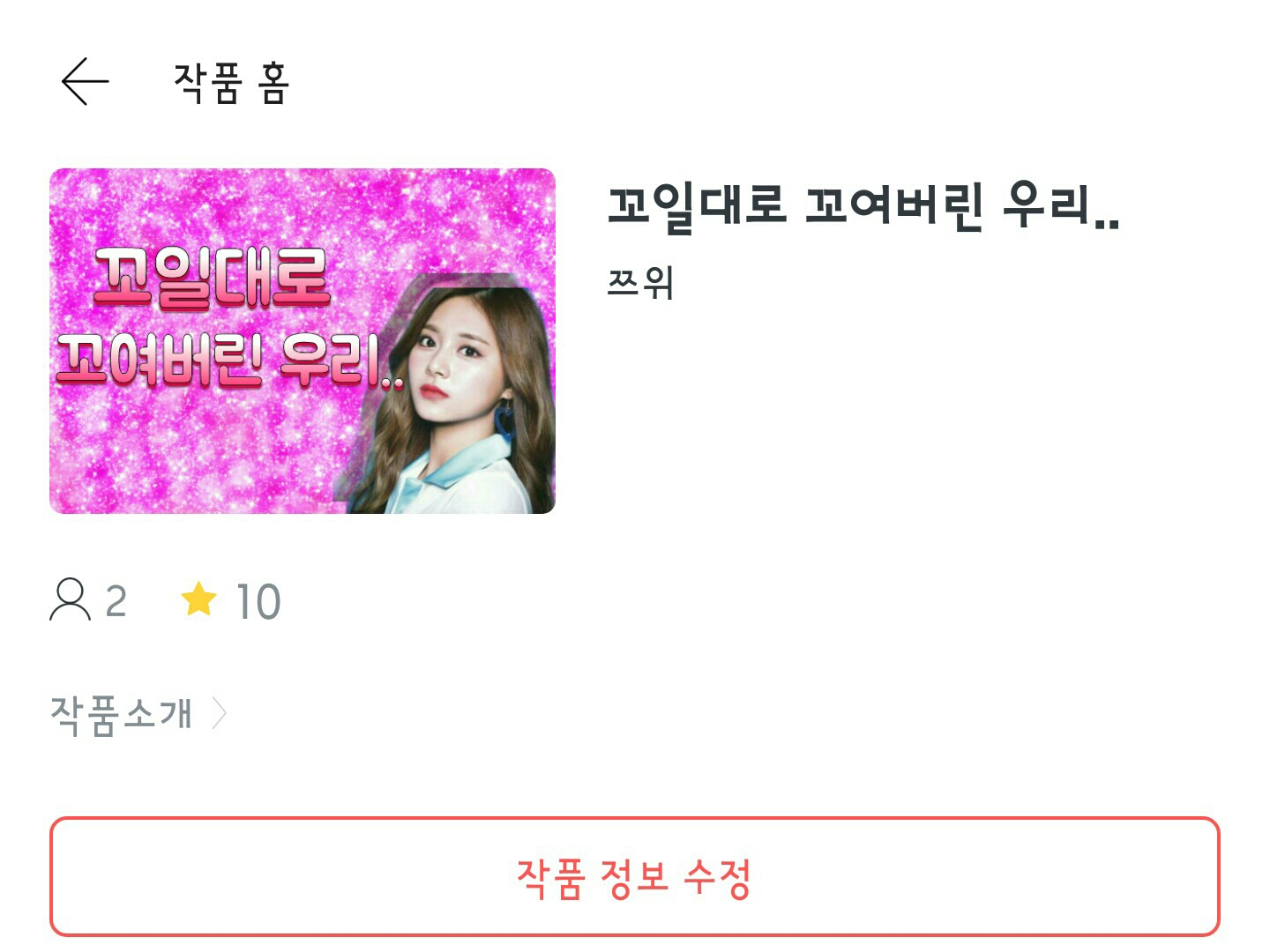Tap the author name 쯔위

(641, 282)
